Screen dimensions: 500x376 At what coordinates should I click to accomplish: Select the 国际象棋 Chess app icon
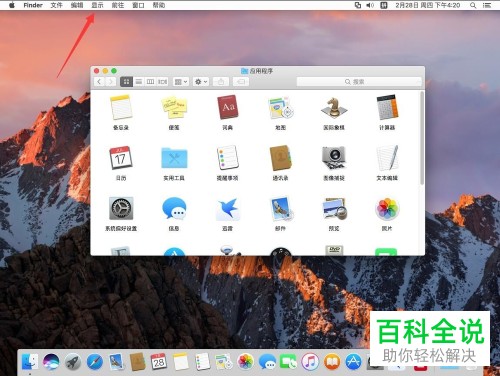(334, 107)
